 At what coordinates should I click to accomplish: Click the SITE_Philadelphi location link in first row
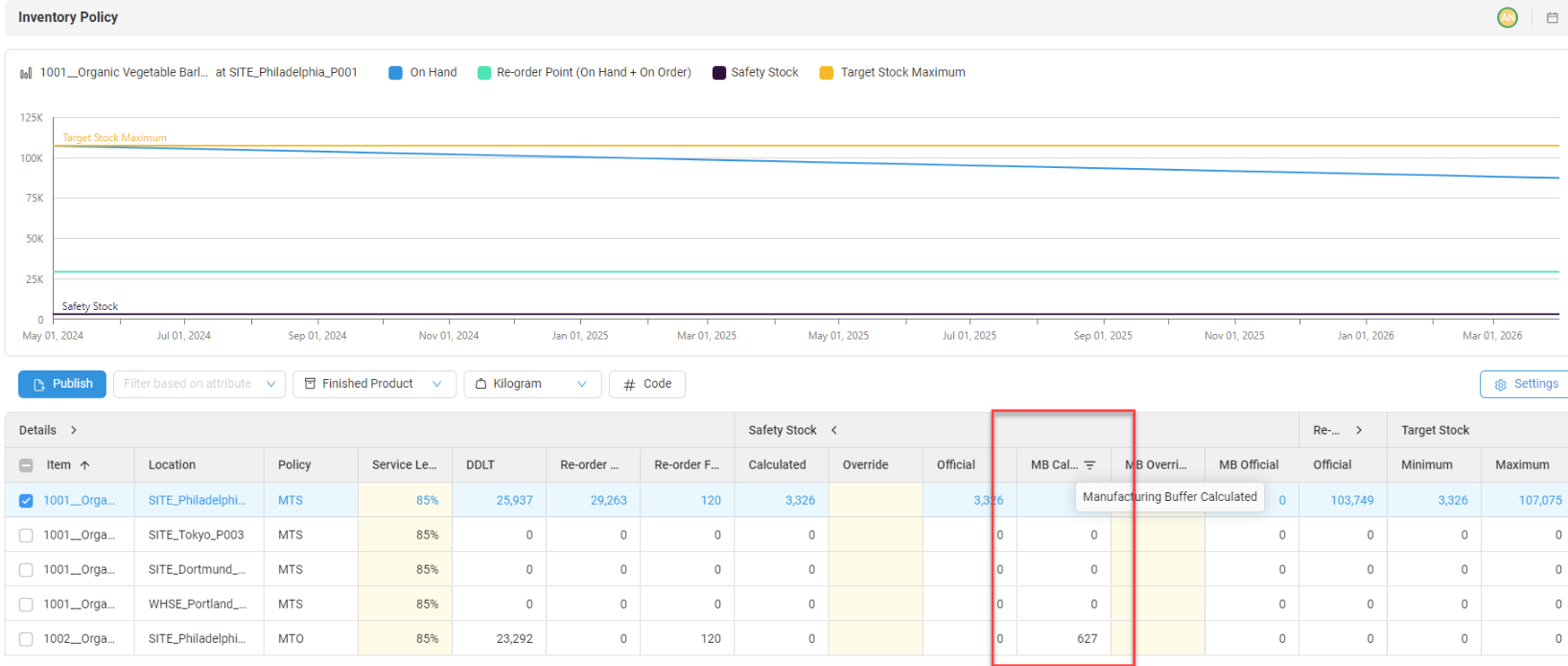pos(197,500)
